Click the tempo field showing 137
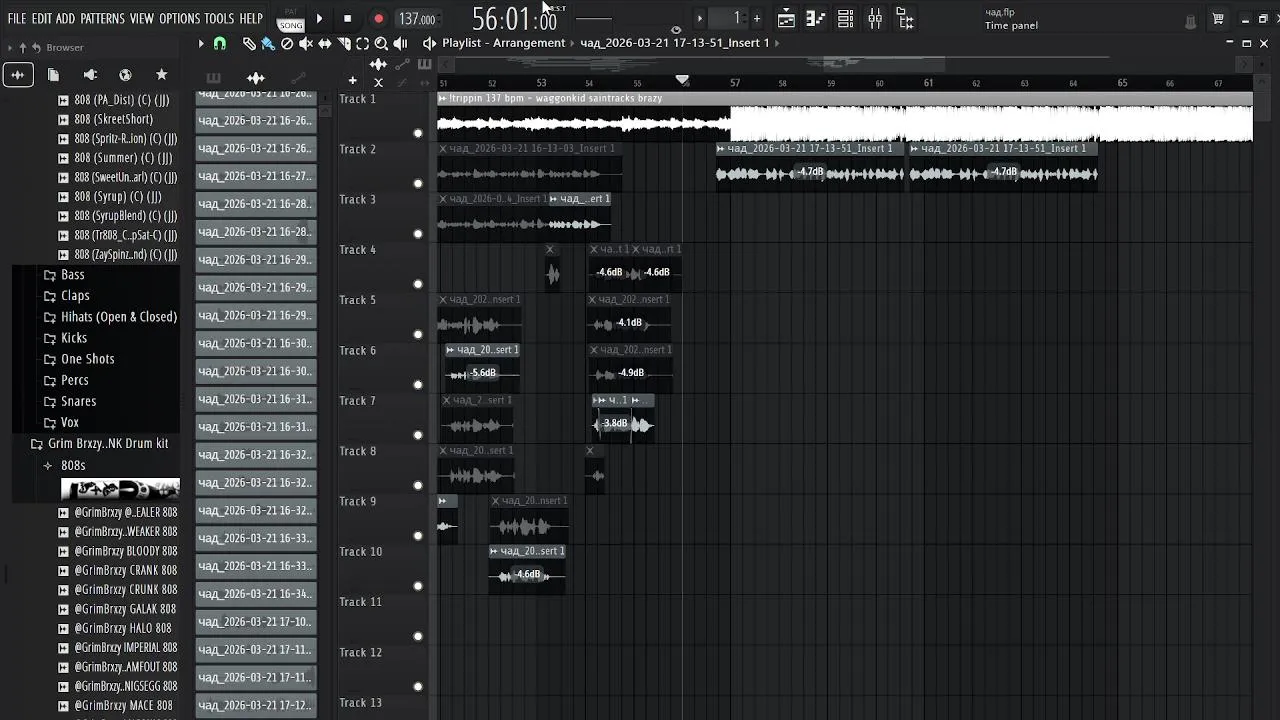 [x=417, y=19]
